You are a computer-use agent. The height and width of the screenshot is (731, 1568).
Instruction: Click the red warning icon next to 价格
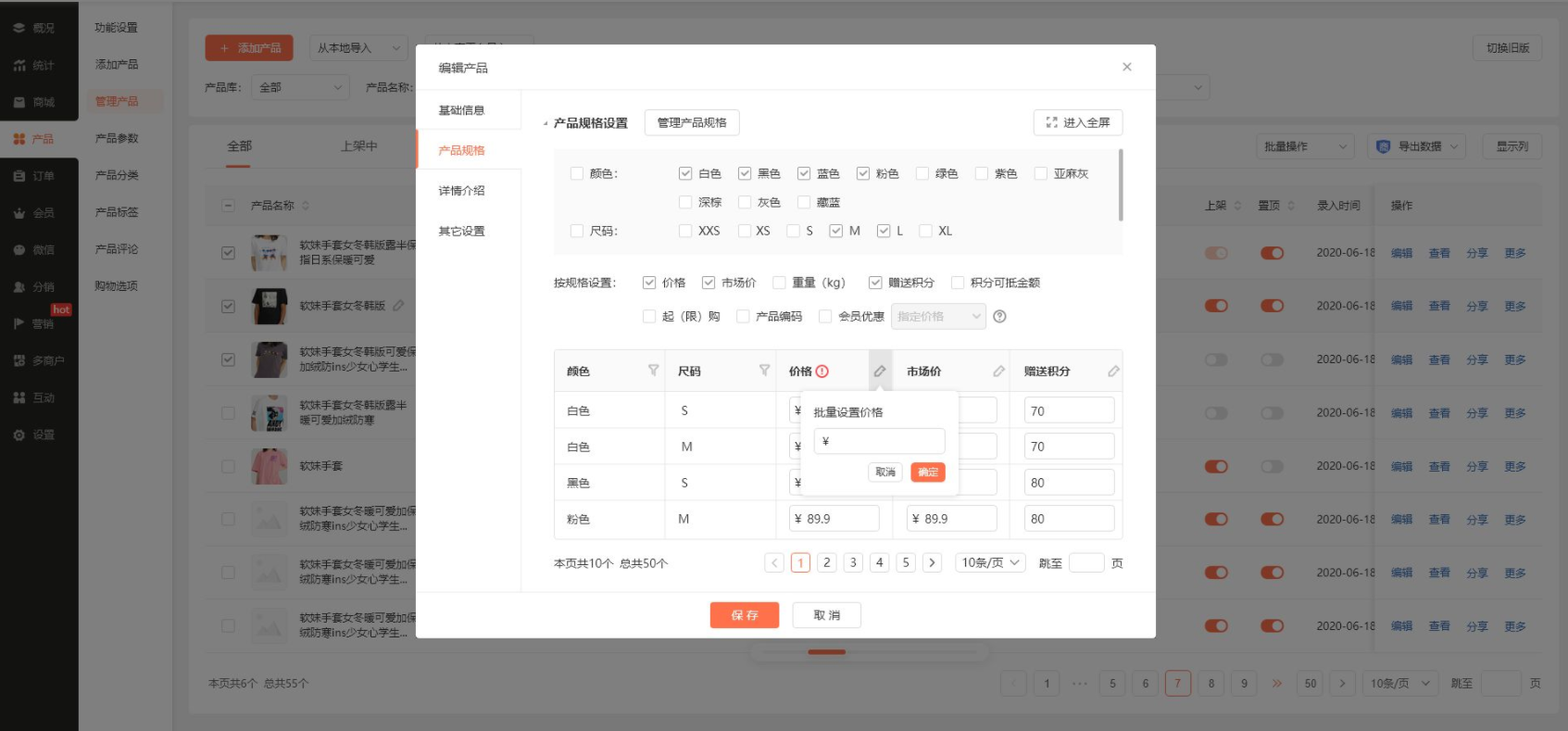822,372
